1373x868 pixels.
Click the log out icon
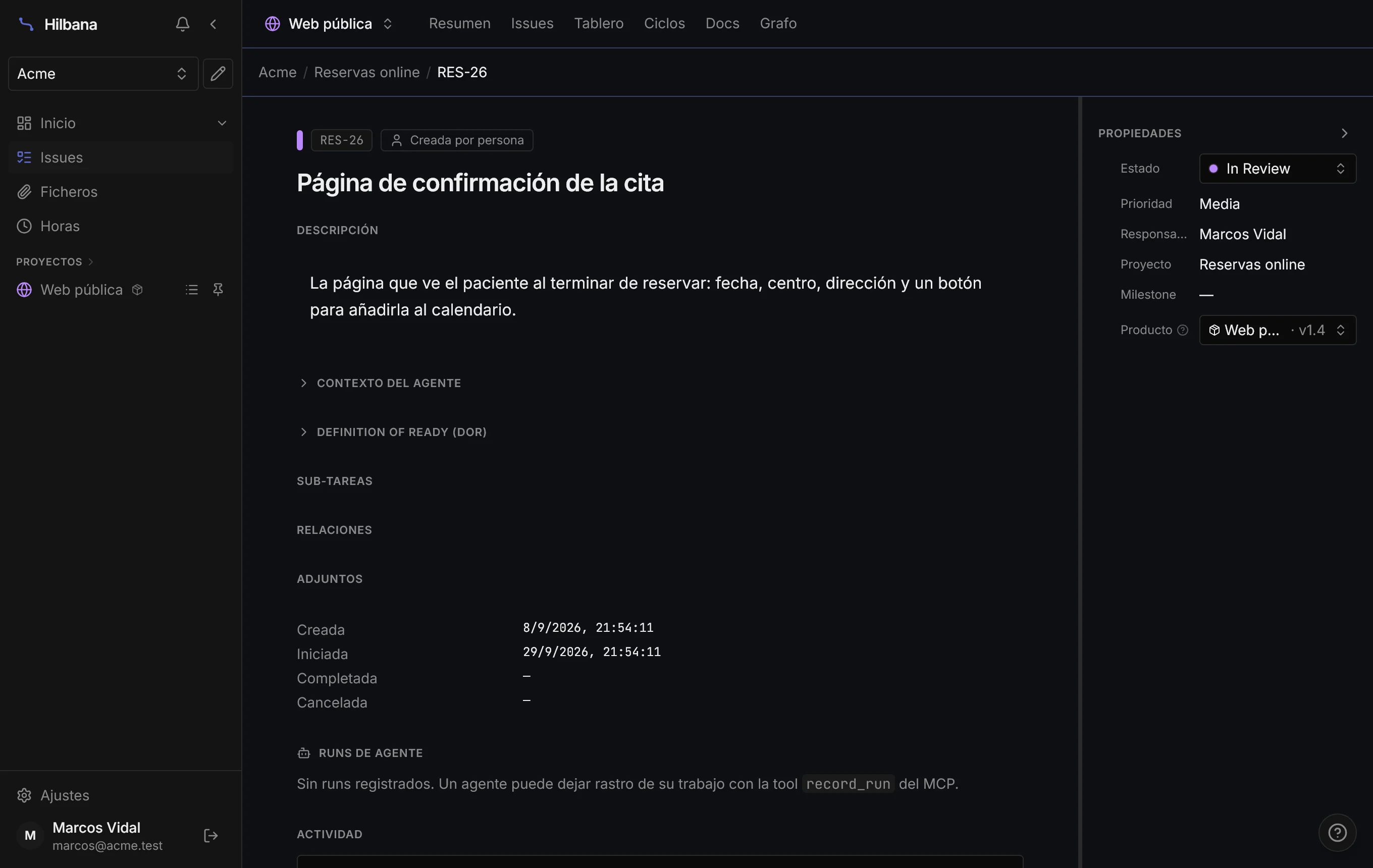pyautogui.click(x=211, y=836)
